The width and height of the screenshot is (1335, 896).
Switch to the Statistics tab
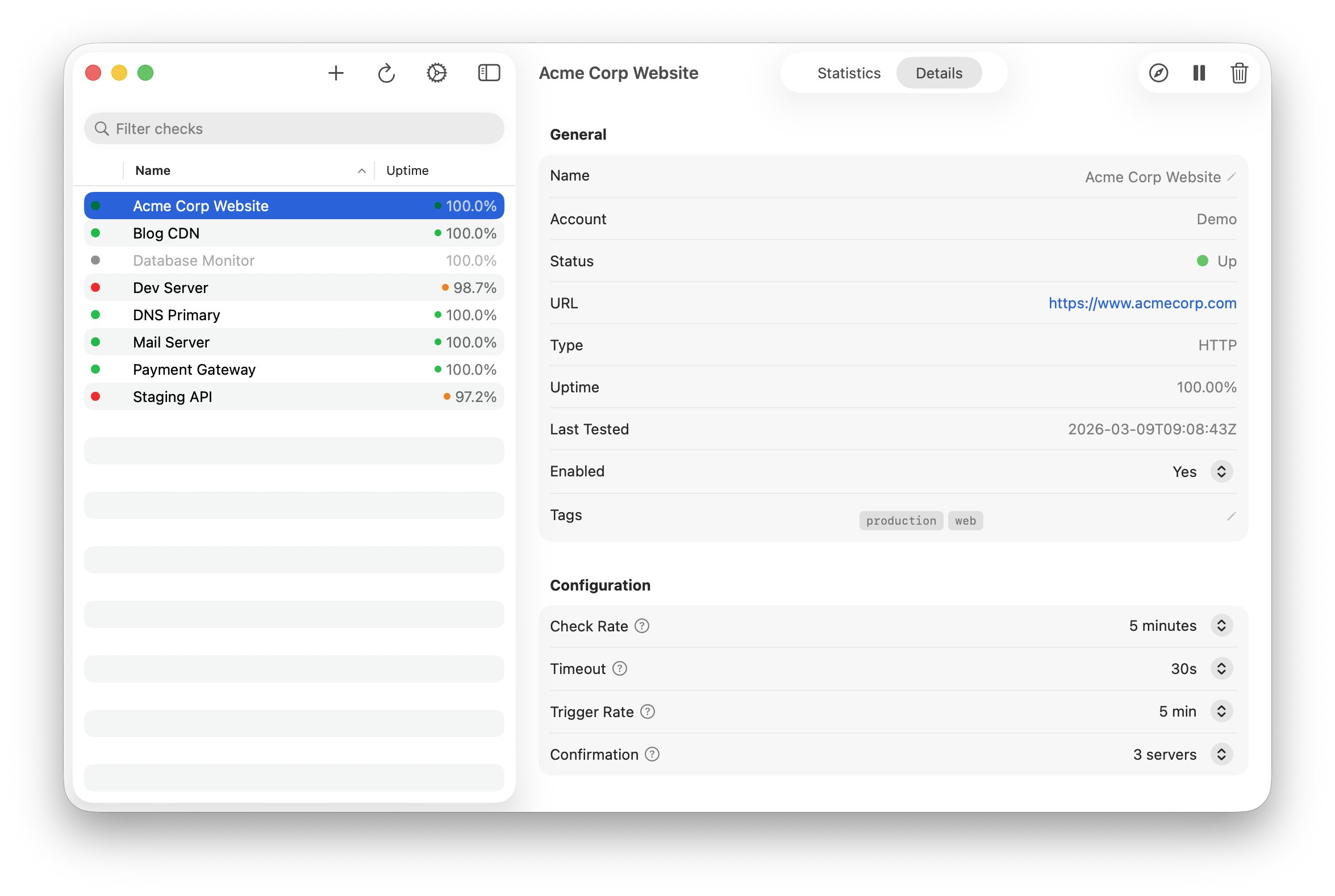[x=849, y=73]
